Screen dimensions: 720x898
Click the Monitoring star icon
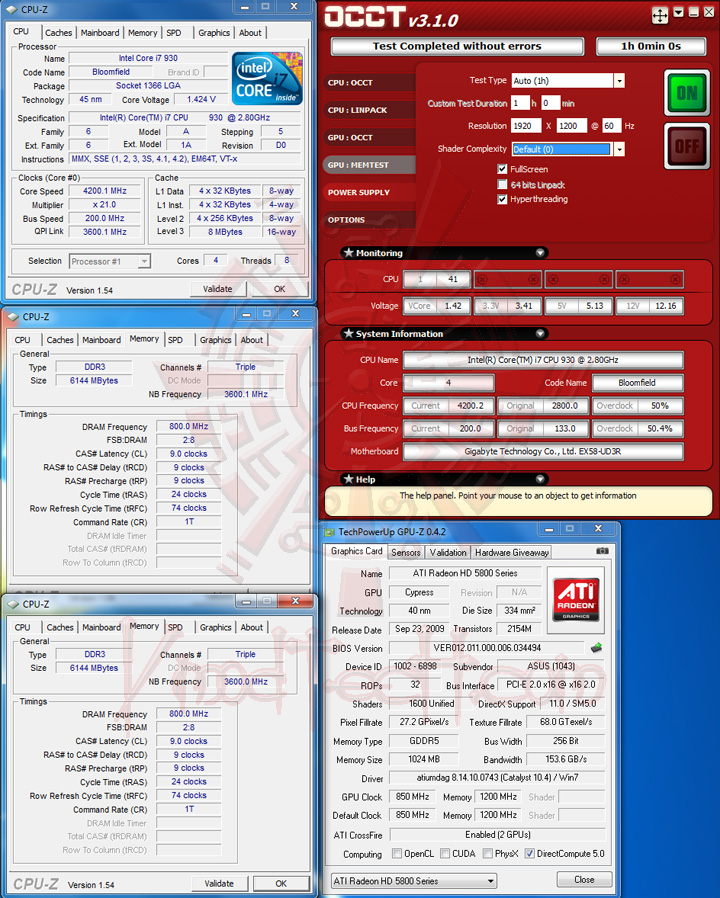click(x=348, y=253)
